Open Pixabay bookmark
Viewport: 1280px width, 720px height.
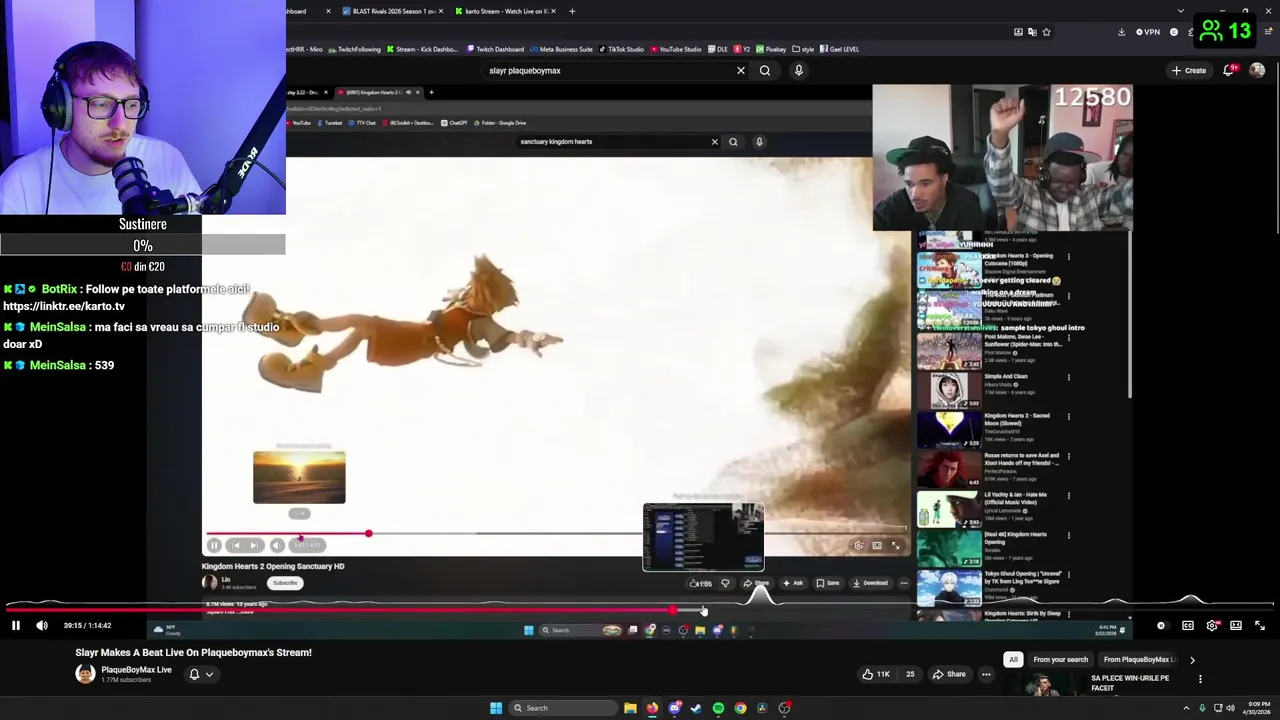pyautogui.click(x=771, y=49)
